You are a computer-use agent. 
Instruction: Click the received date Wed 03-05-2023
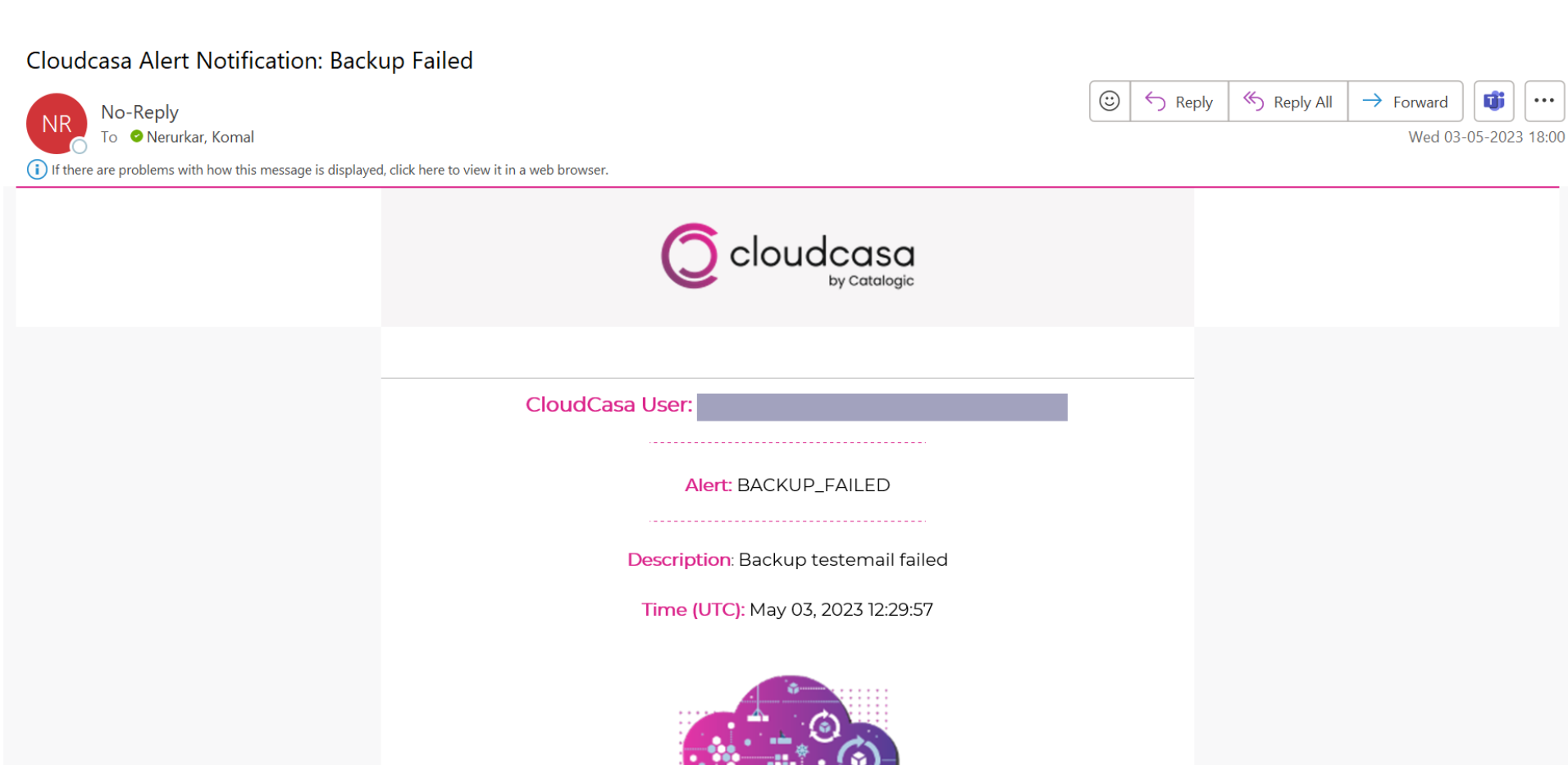tap(1465, 137)
